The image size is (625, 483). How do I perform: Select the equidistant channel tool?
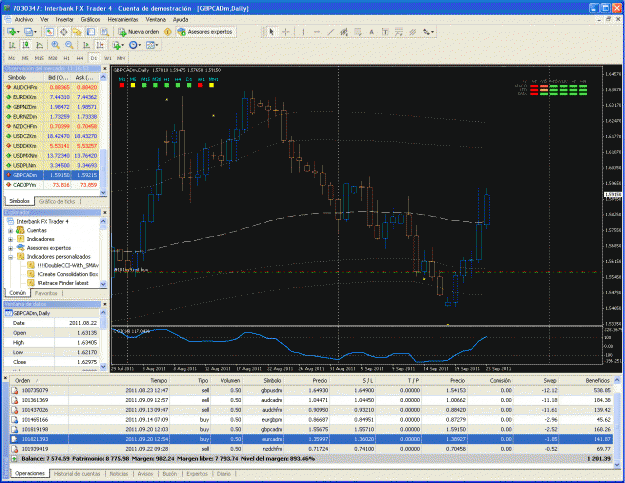344,32
